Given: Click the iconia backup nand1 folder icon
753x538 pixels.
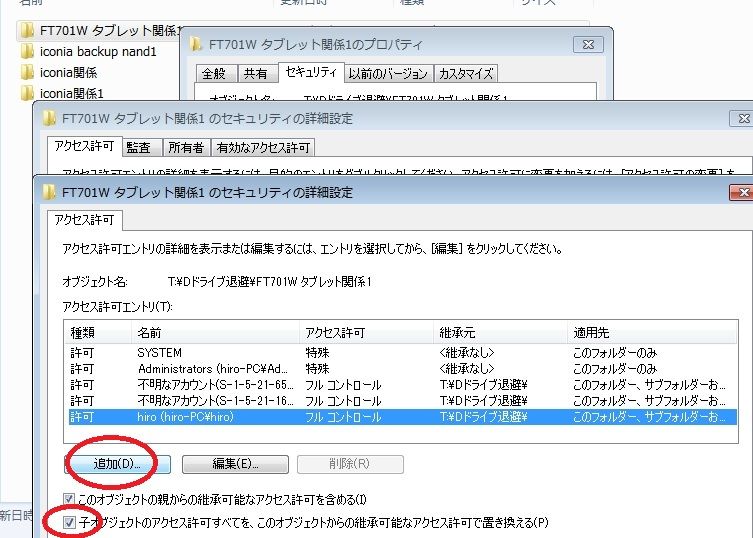Looking at the screenshot, I should tap(28, 51).
